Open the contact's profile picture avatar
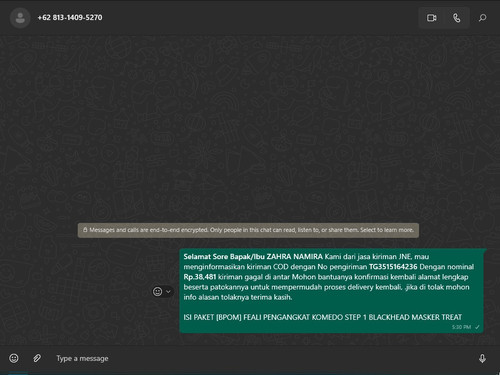This screenshot has height=375, width=500. [20, 18]
